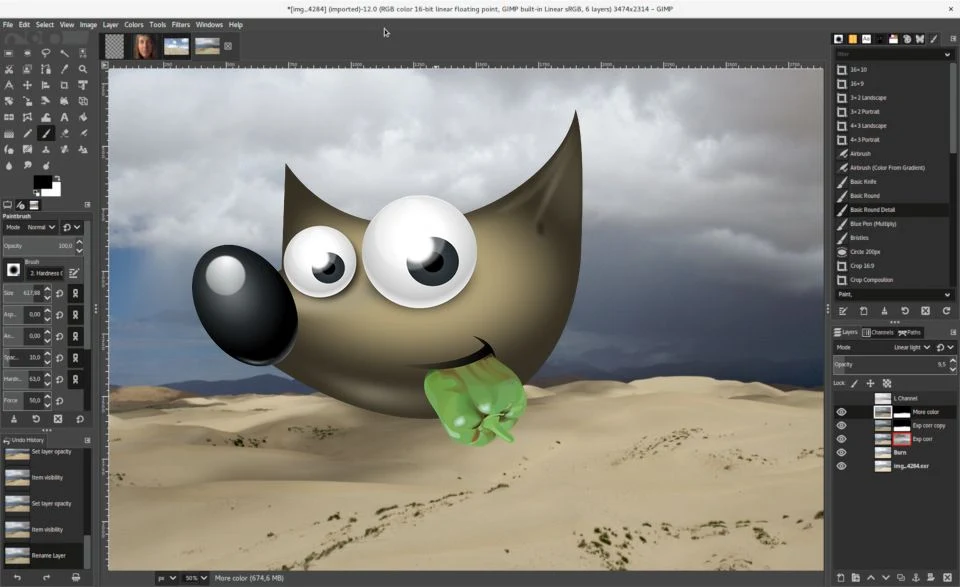Create a new layer in Layers panel

point(841,577)
